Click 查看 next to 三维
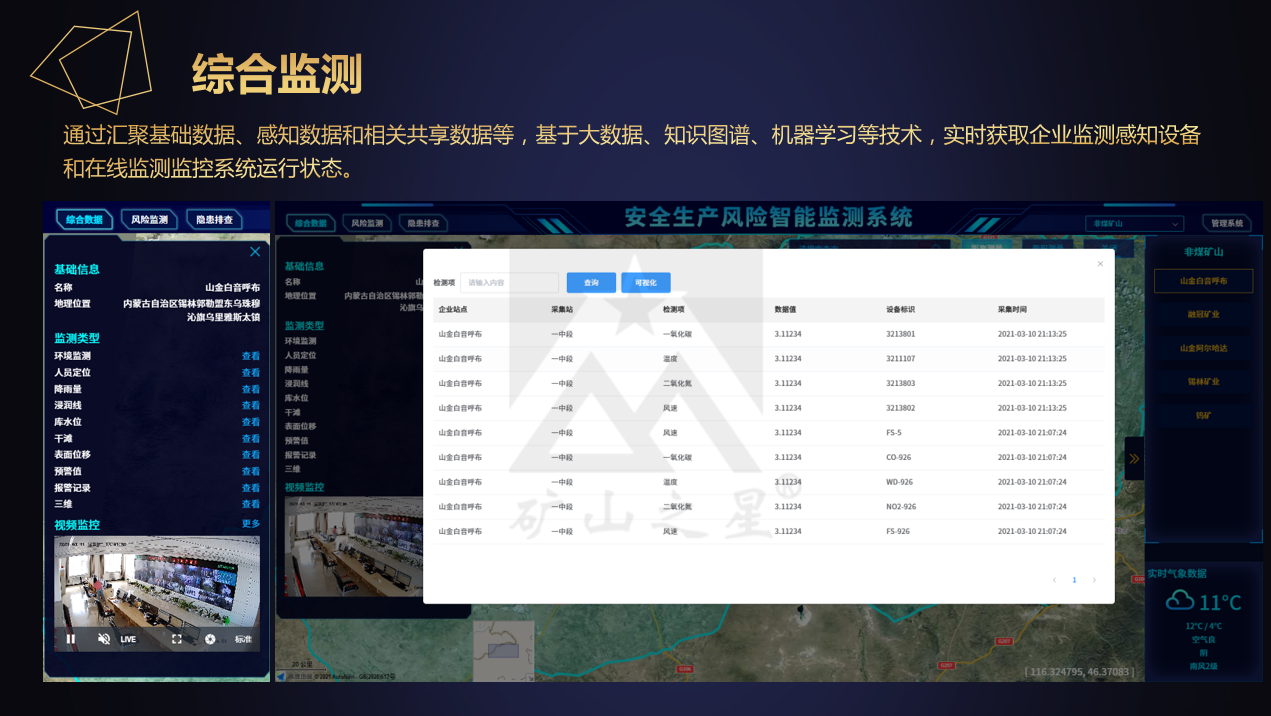 click(x=250, y=504)
